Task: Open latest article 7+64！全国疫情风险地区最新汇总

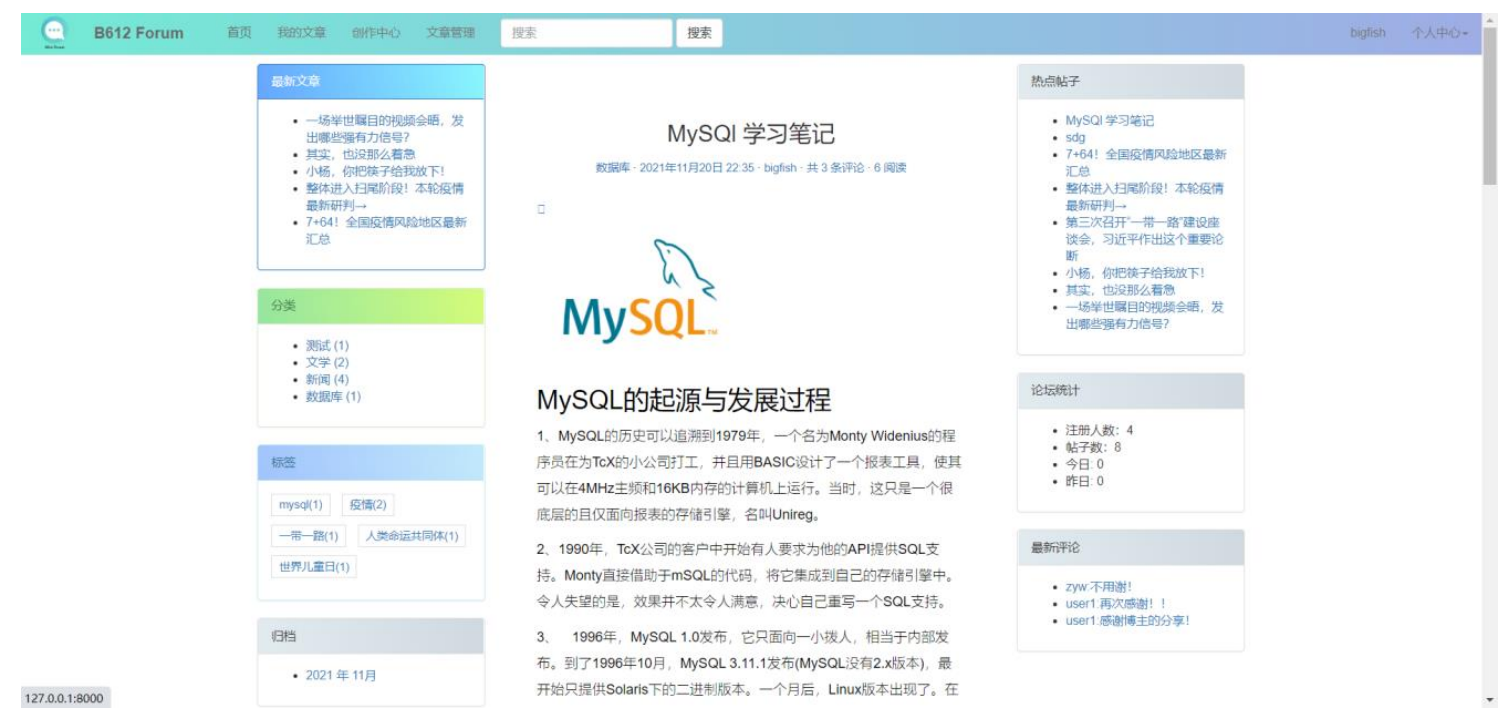Action: [386, 231]
